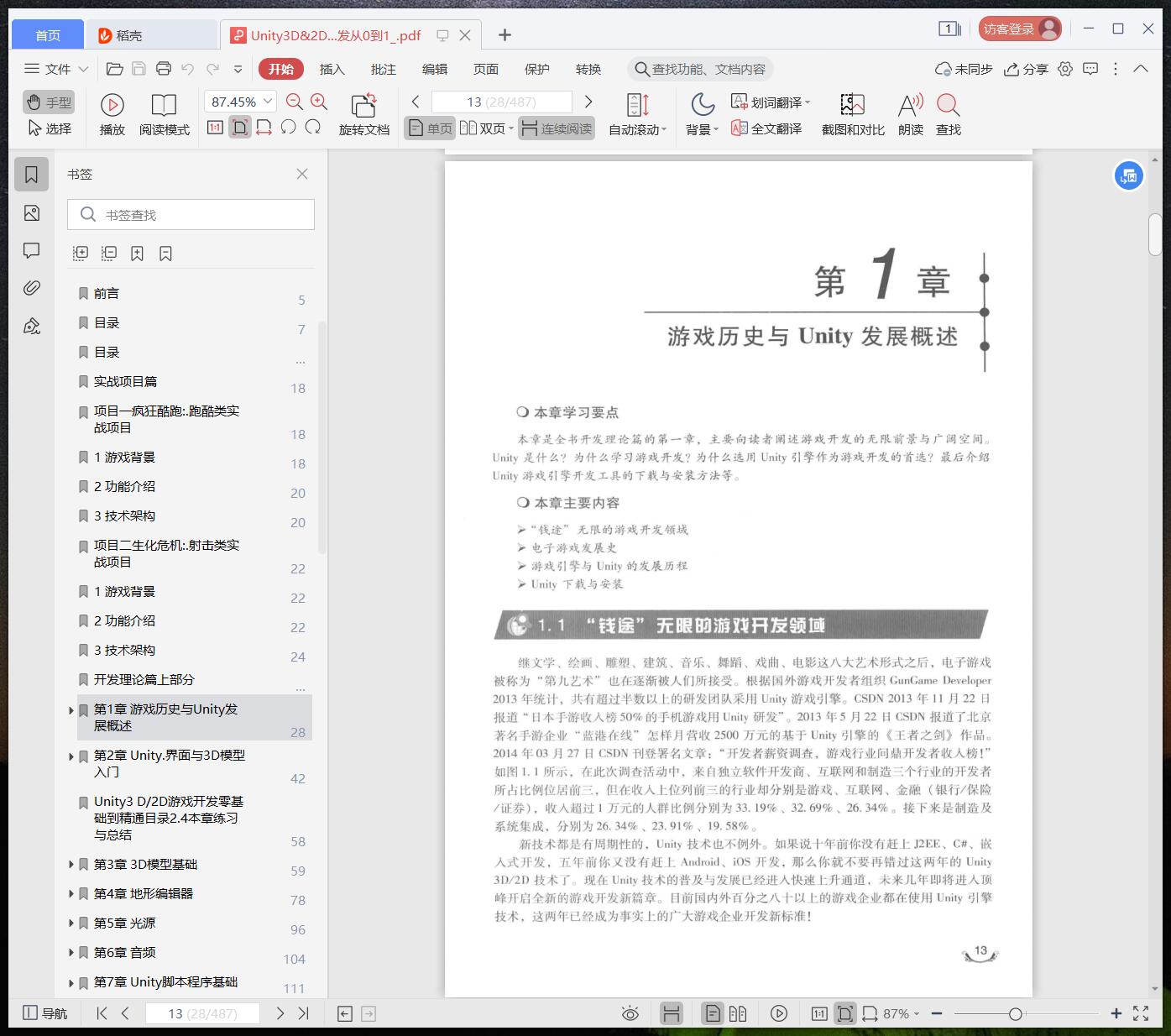
Task: Click the 未同步 sync status button
Action: (x=964, y=69)
